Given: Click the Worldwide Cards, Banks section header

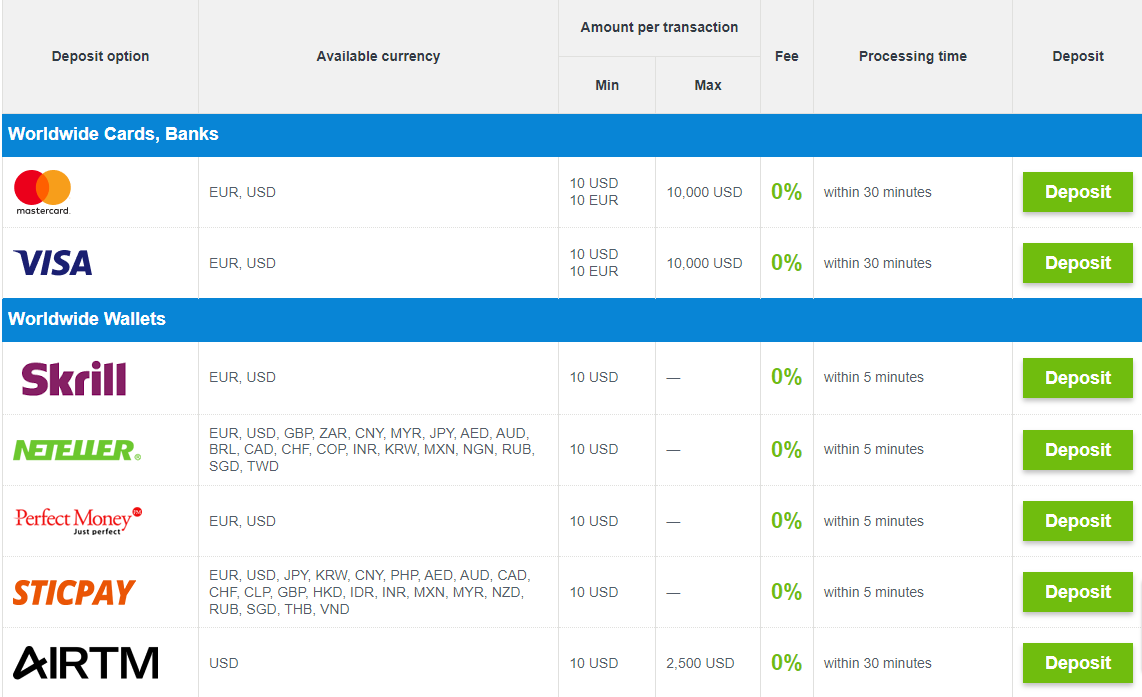Looking at the screenshot, I should [572, 135].
